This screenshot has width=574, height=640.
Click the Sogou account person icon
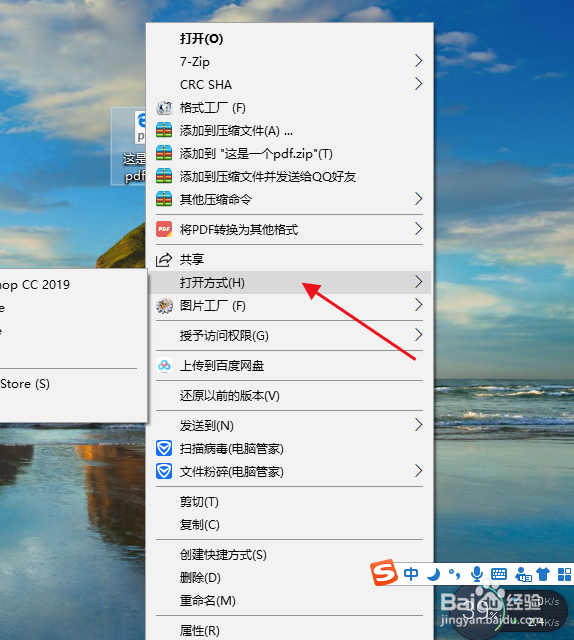[x=523, y=574]
